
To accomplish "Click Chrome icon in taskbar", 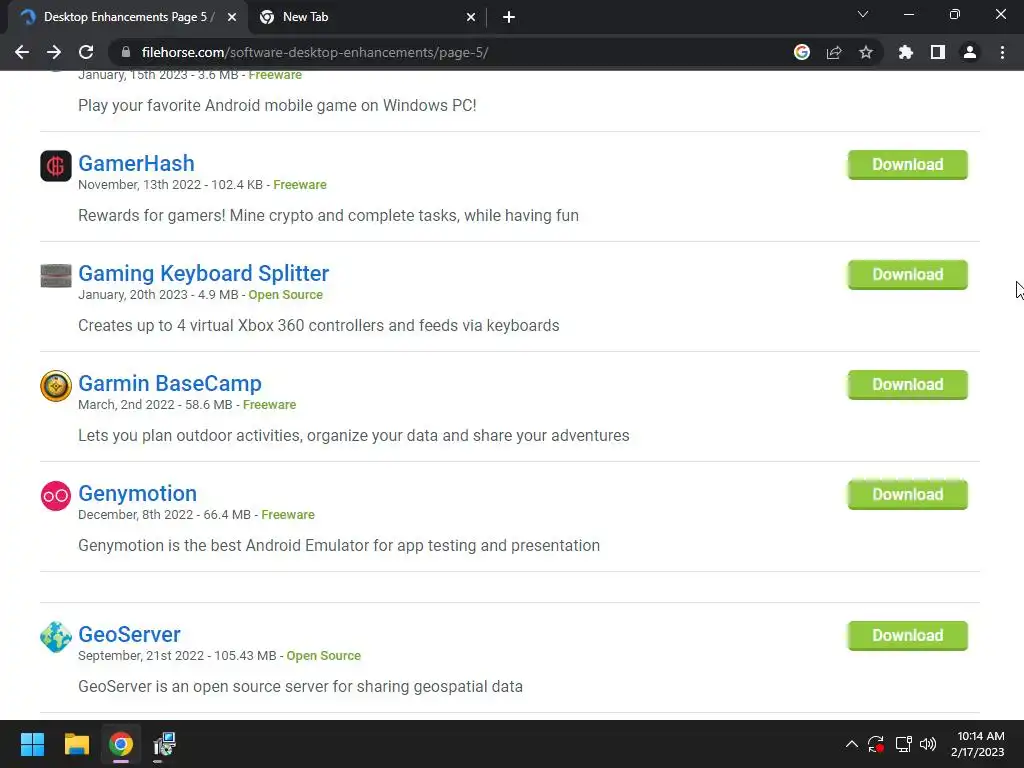I will (x=121, y=744).
